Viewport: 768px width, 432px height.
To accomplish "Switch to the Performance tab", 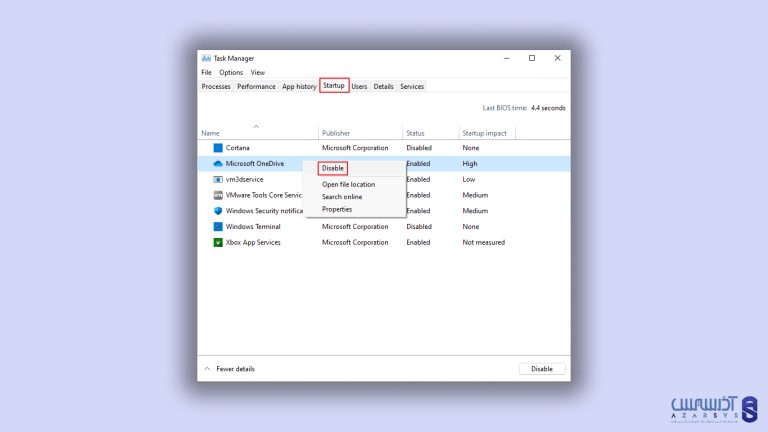I will pyautogui.click(x=256, y=87).
